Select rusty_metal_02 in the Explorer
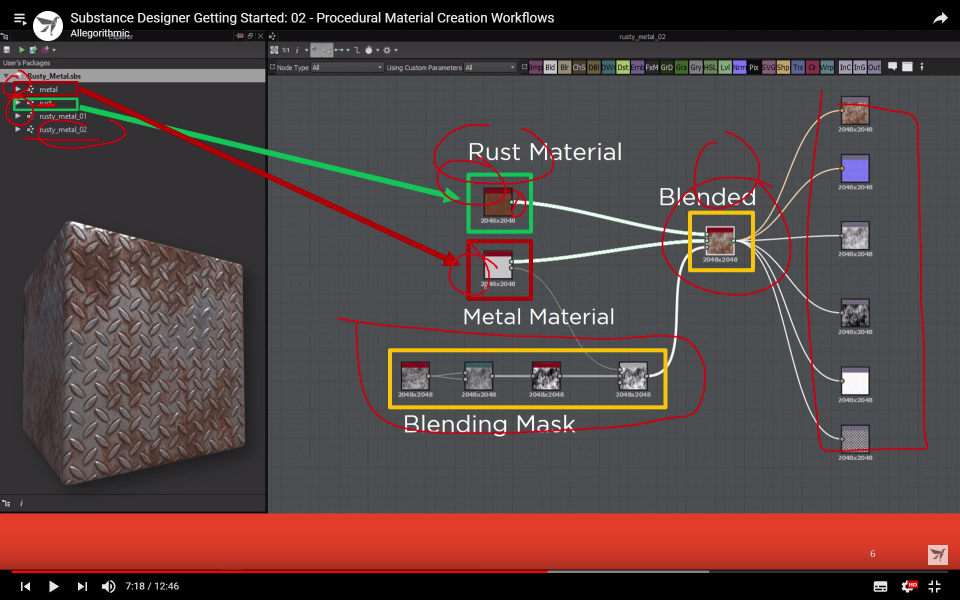Image resolution: width=960 pixels, height=600 pixels. (x=63, y=129)
